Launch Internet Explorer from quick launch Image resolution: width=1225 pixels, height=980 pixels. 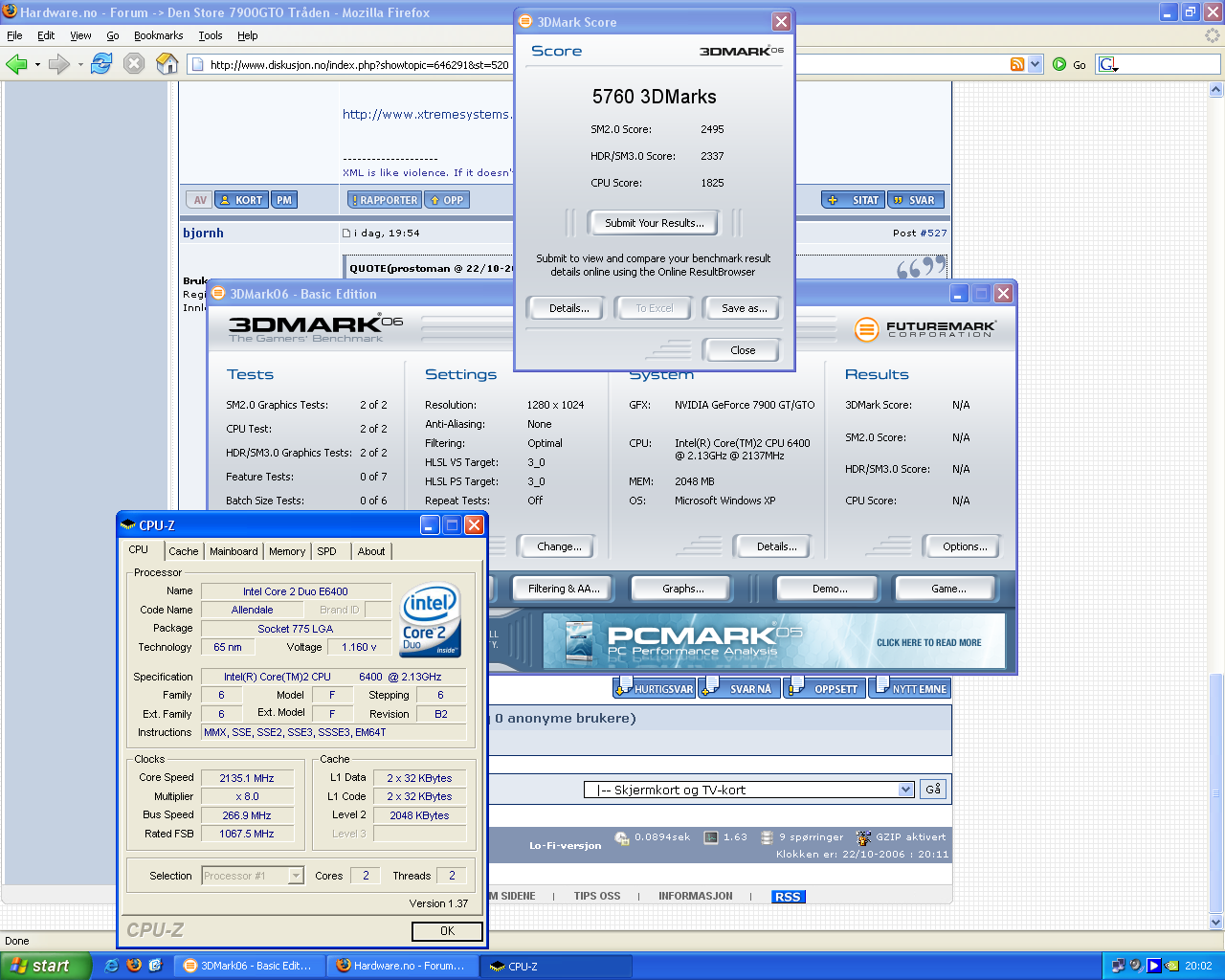tap(111, 966)
